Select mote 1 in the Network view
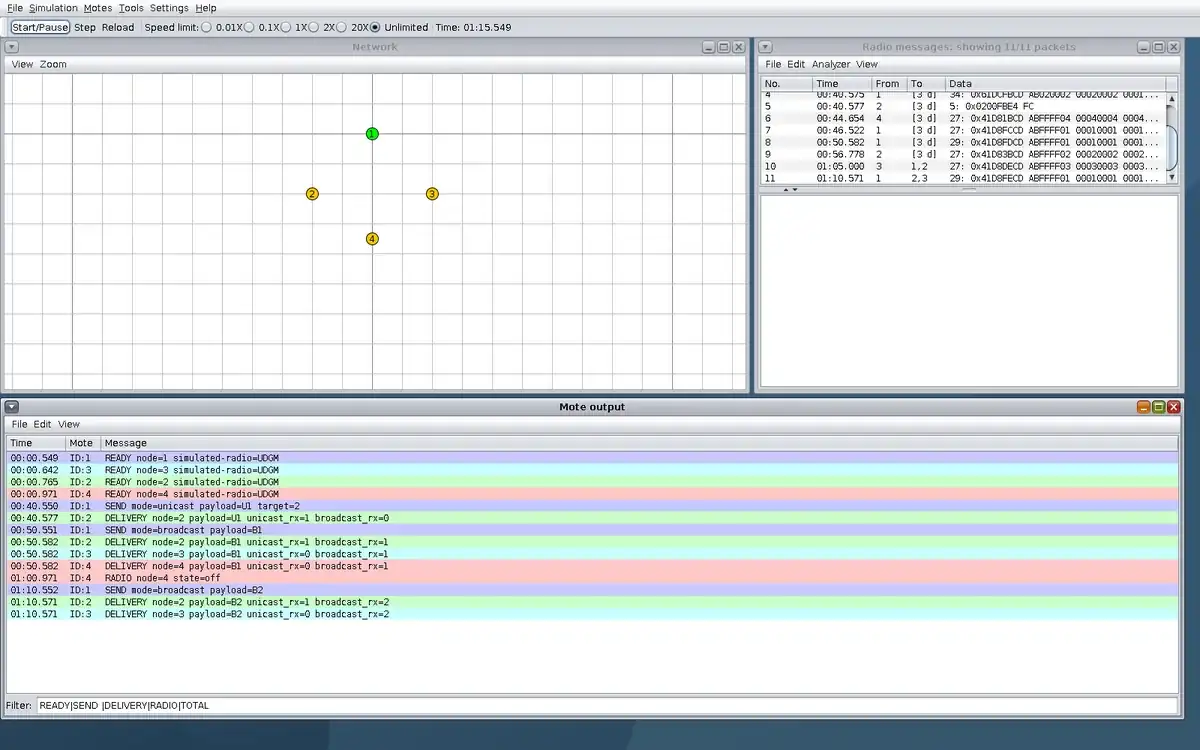This screenshot has height=750, width=1200. pyautogui.click(x=372, y=134)
